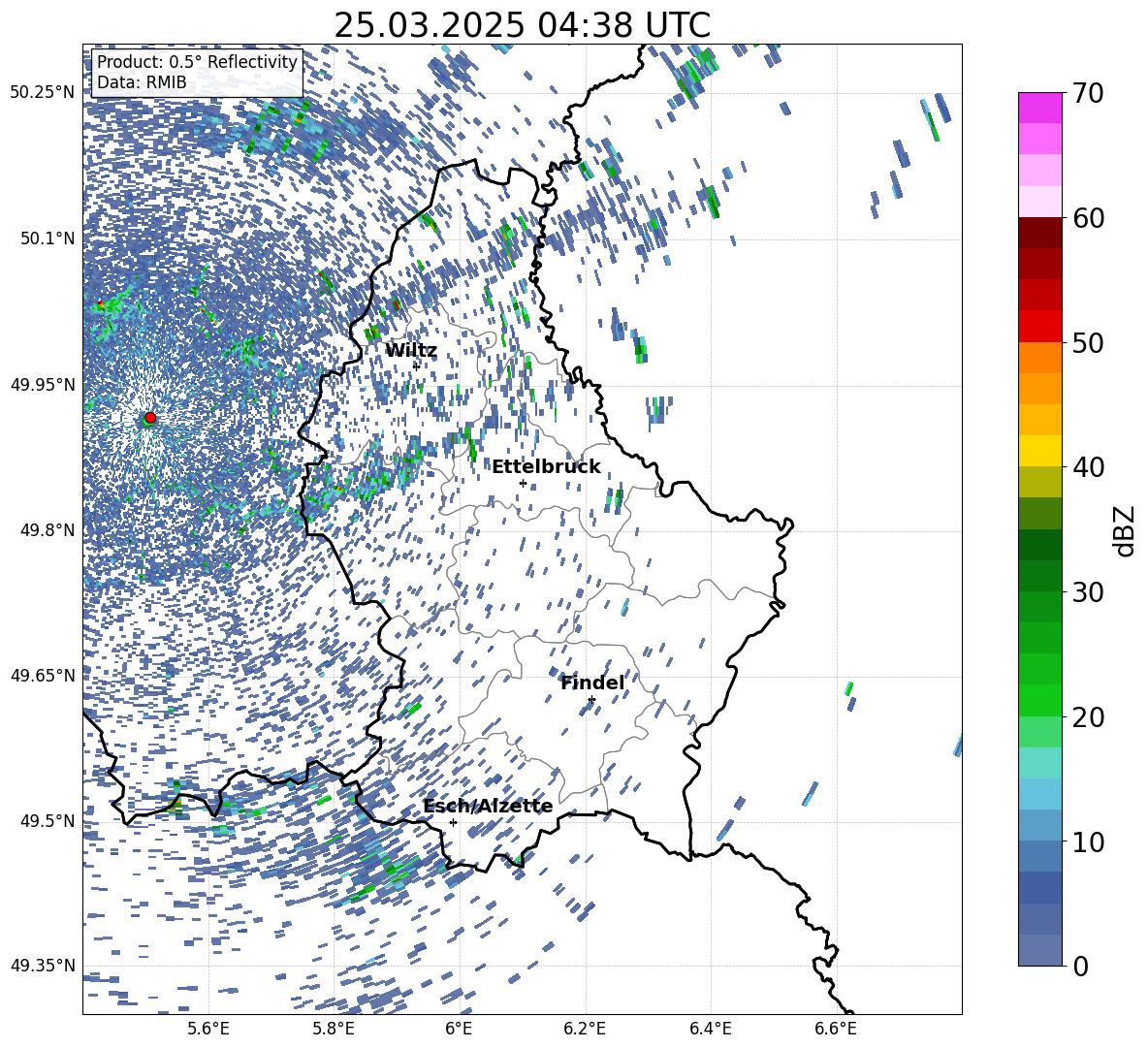Viewport: 1148px width, 1048px height.
Task: Pick the yellow colorbar segment at 40
Action: point(1039,451)
